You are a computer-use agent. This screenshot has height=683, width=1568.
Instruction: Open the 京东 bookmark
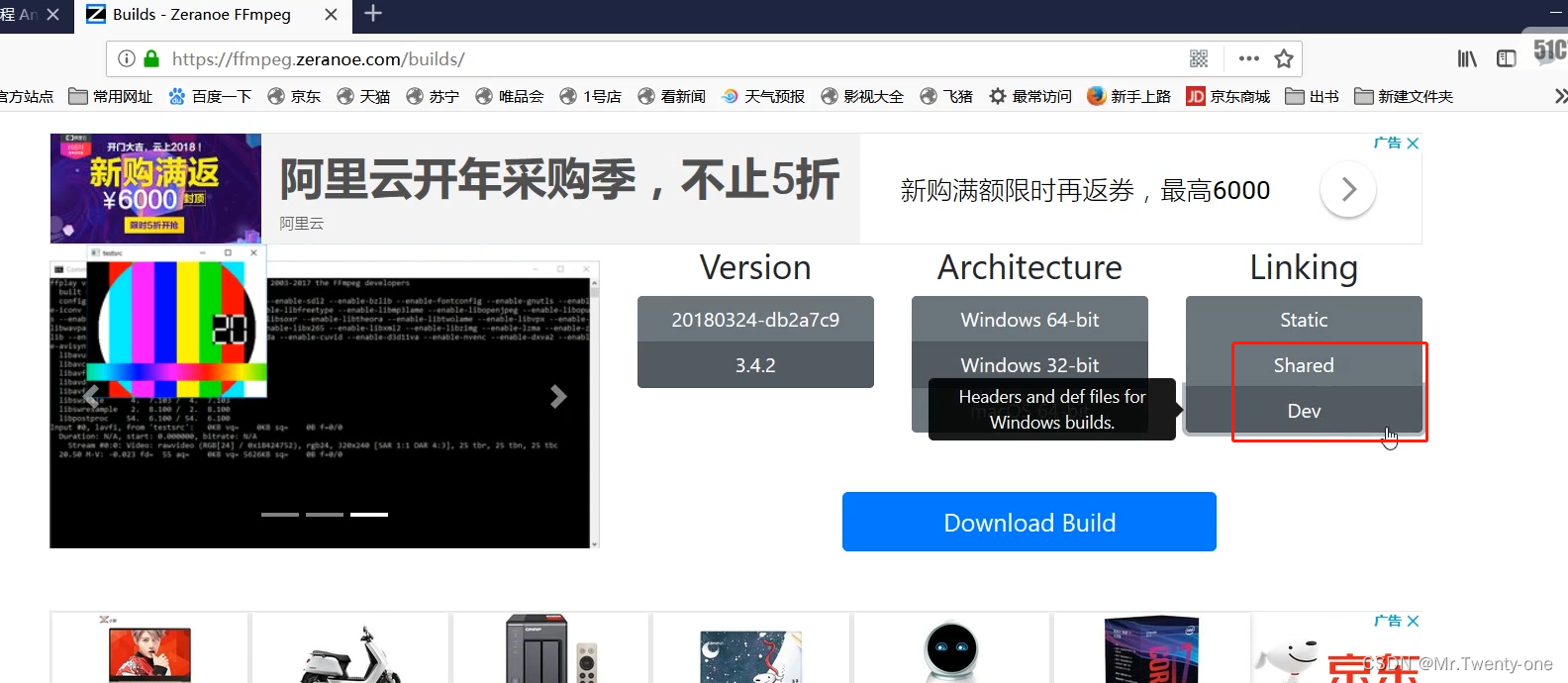294,96
